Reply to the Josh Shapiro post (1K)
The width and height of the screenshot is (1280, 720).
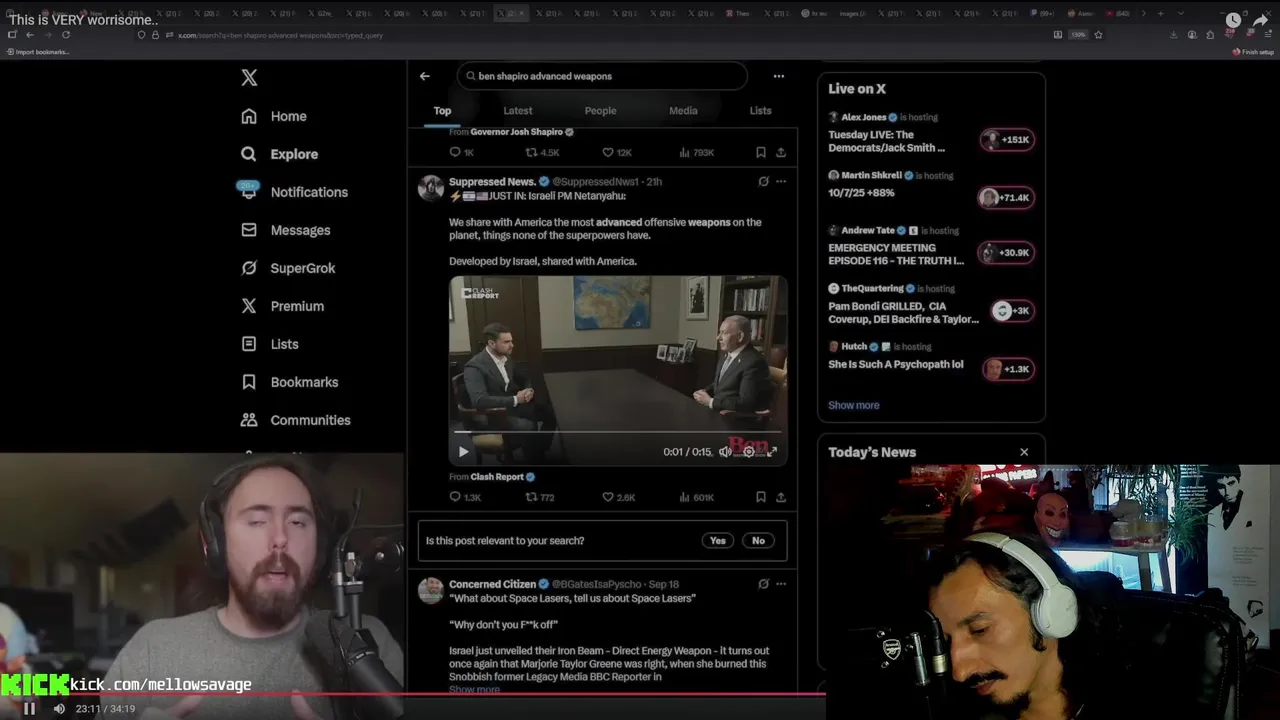(461, 152)
